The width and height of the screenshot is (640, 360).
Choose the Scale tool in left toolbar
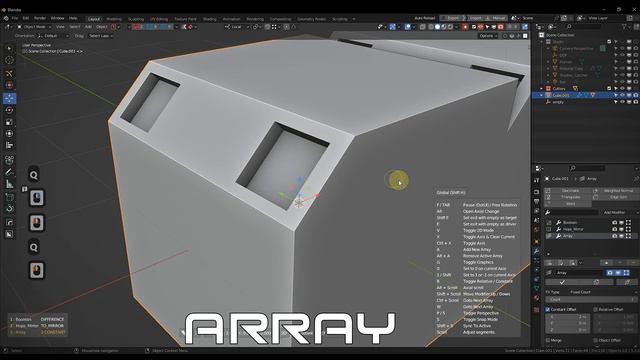[x=9, y=122]
